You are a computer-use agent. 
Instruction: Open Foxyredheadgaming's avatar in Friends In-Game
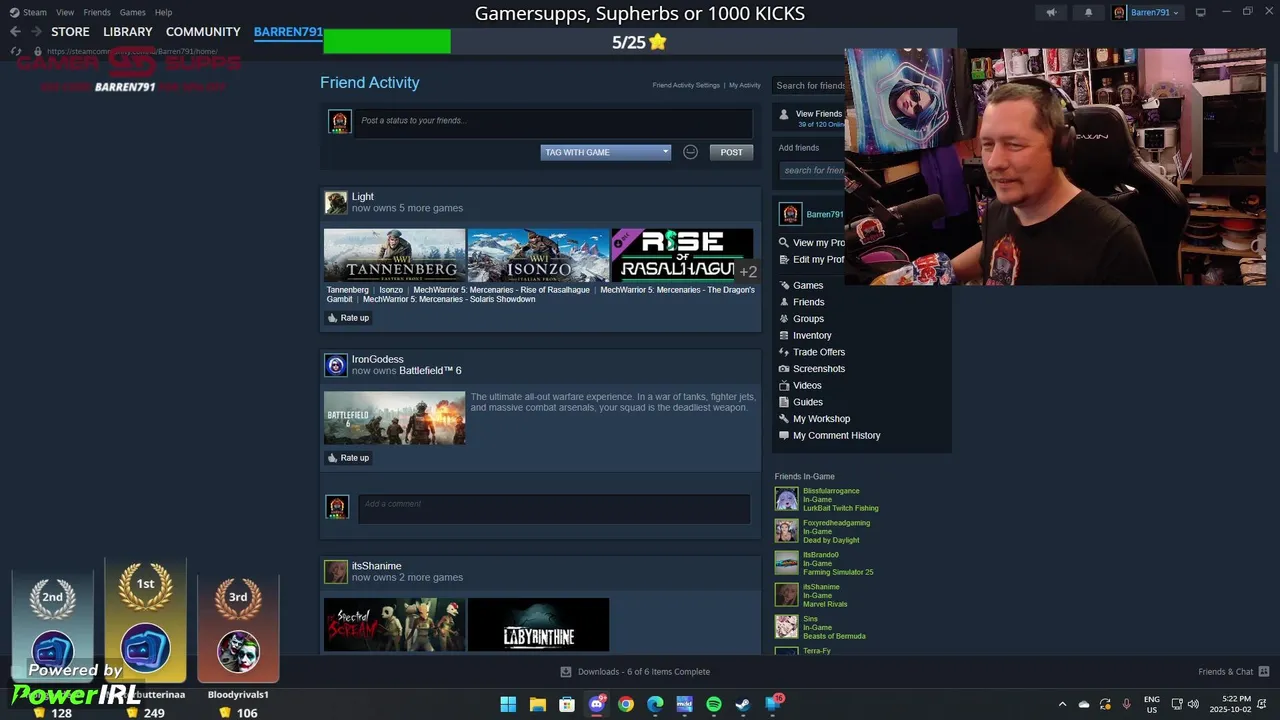click(786, 531)
